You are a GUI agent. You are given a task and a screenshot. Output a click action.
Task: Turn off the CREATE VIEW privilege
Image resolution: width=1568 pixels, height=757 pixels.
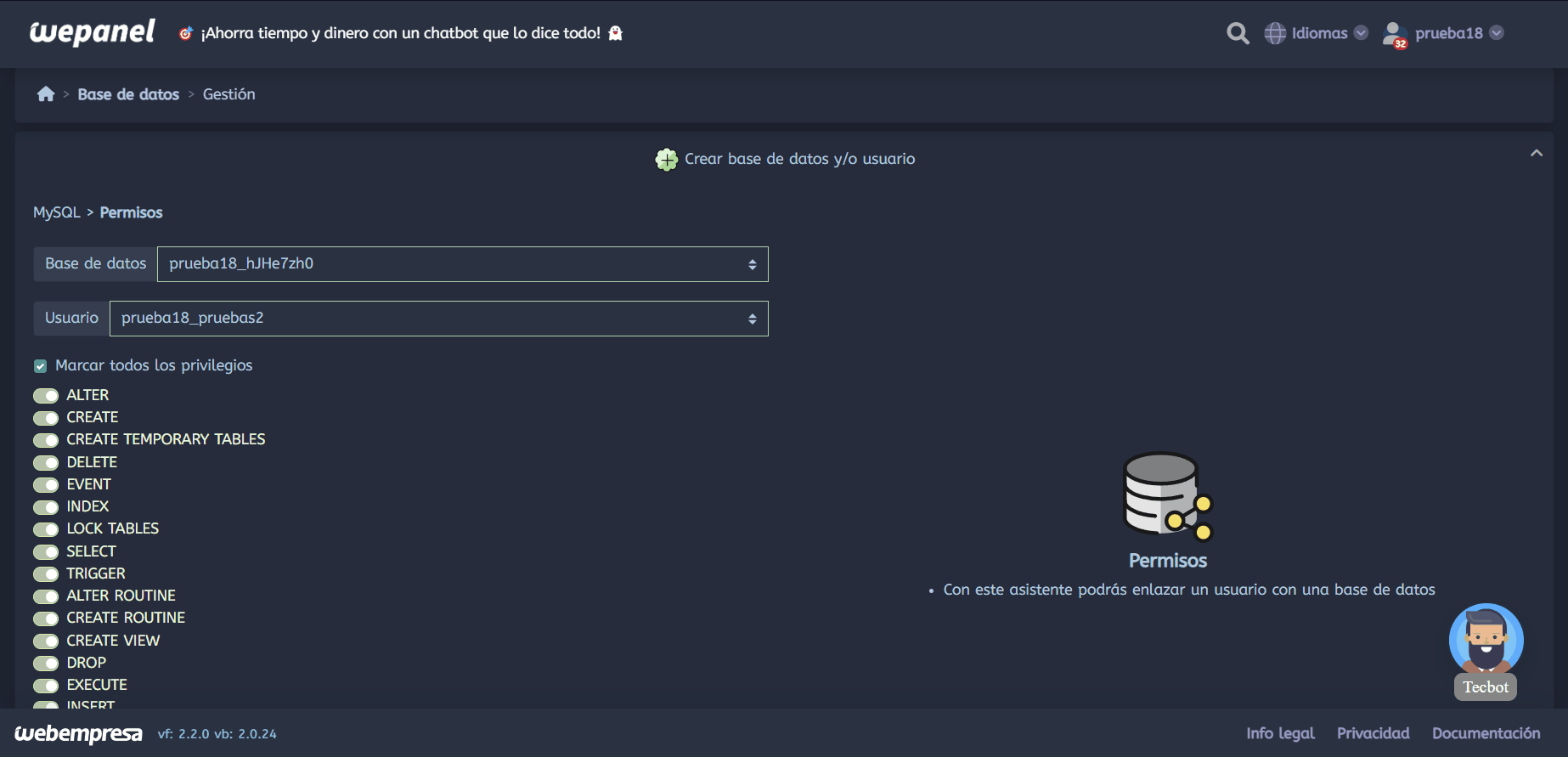(46, 641)
